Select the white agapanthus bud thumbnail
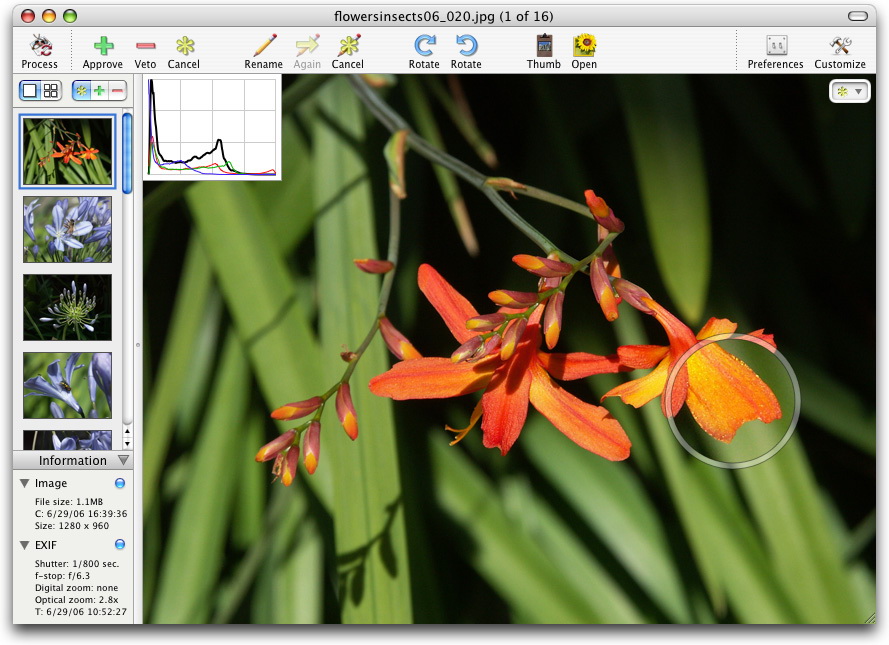This screenshot has height=645, width=889. [68, 307]
